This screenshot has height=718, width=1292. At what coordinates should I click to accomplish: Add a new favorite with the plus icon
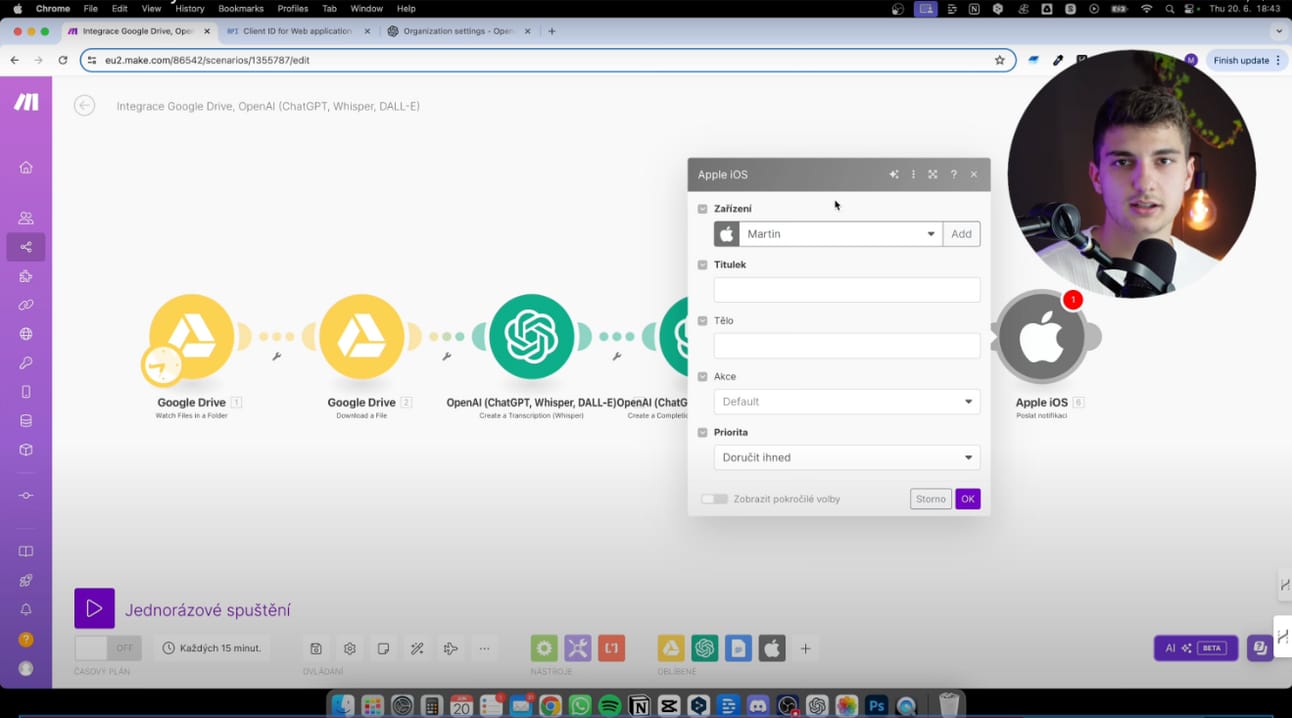coord(805,649)
